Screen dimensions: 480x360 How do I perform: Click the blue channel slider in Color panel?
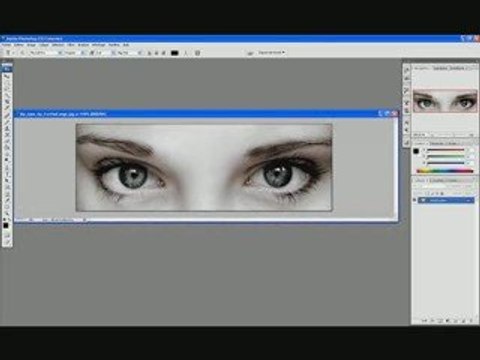point(446,163)
